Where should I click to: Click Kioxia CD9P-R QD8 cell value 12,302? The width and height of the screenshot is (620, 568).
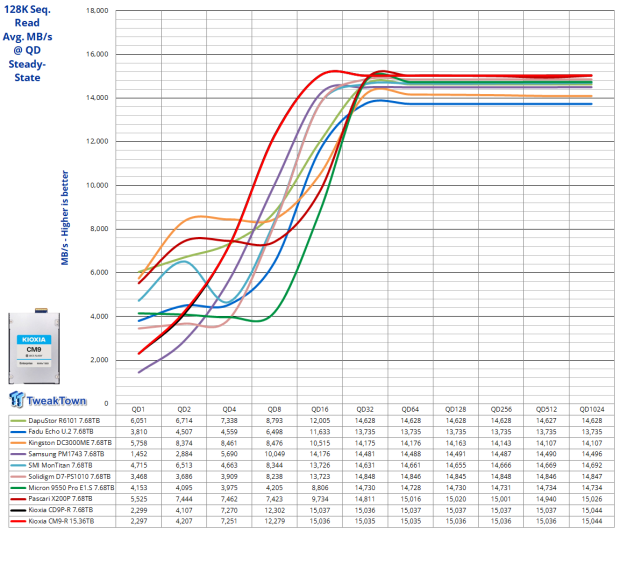pos(274,510)
